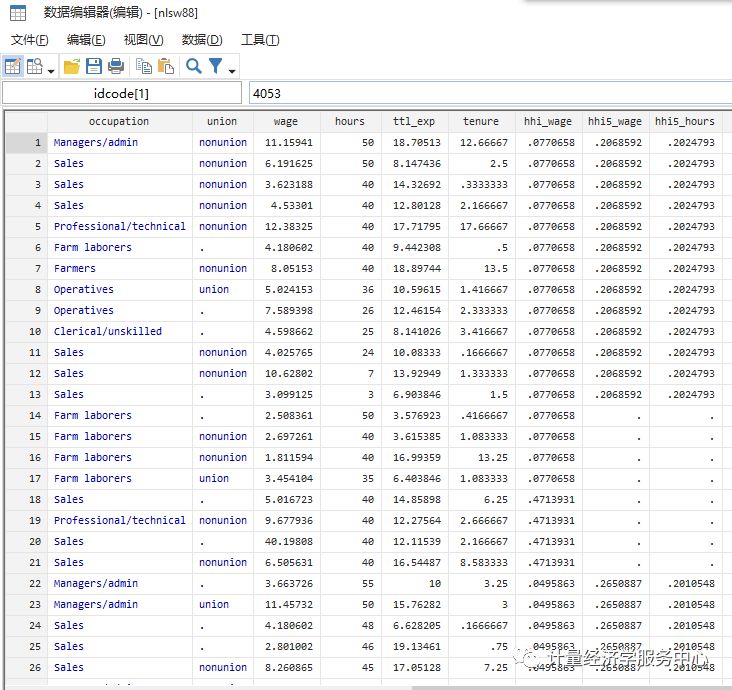
Task: Click the open file folder icon
Action: click(72, 67)
